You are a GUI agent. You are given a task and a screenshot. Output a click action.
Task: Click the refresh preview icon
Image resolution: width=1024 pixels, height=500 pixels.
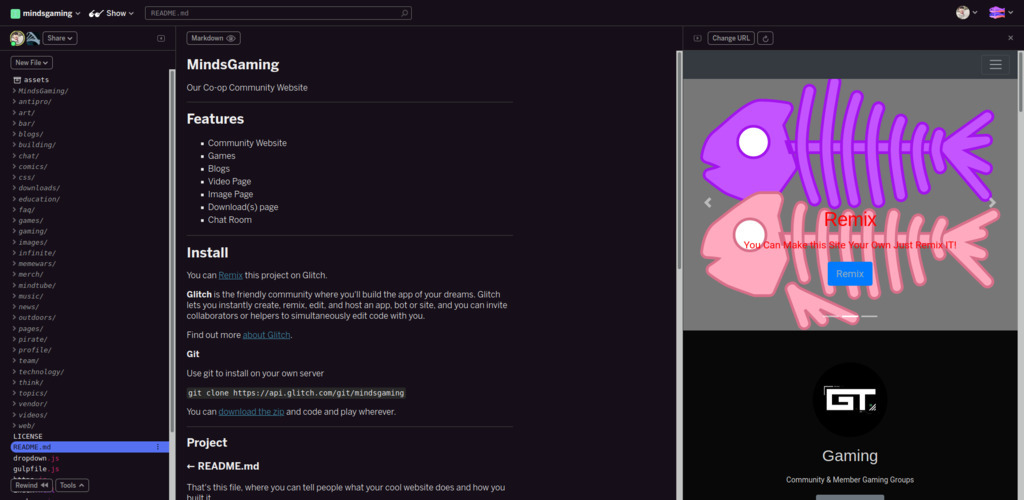click(766, 38)
